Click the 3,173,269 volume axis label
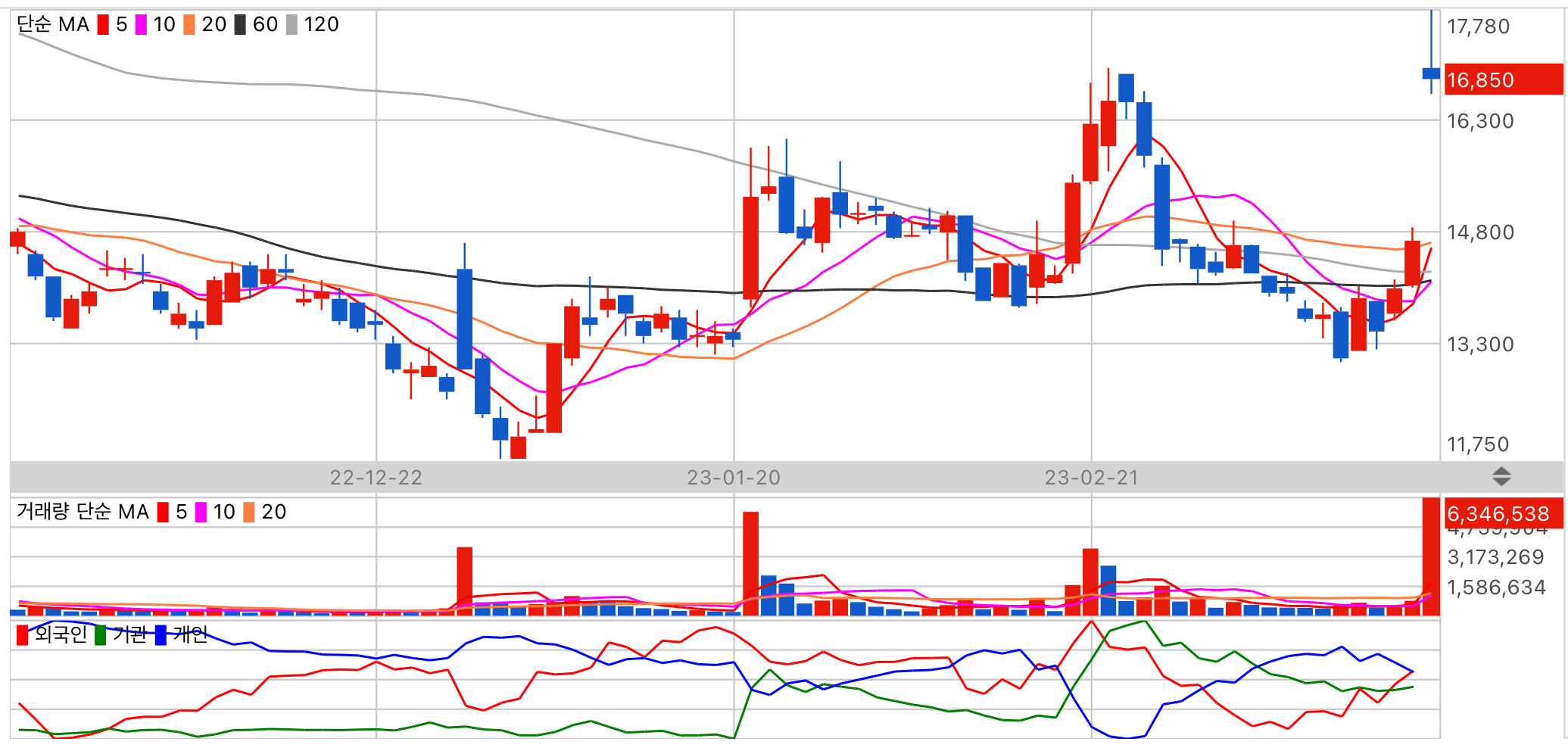This screenshot has width=1568, height=754. point(1495,557)
